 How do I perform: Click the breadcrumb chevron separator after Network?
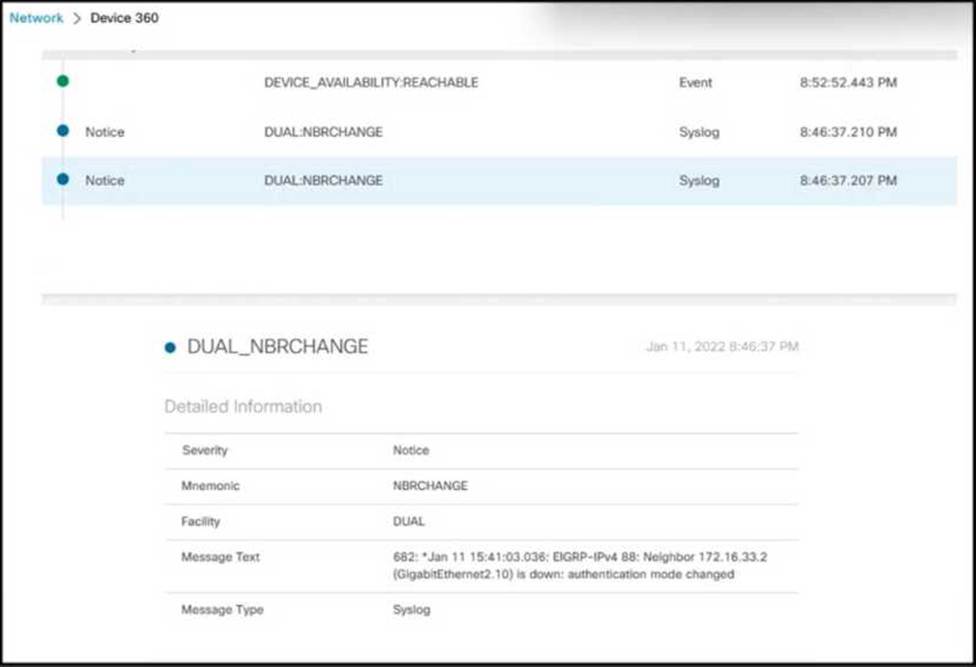coord(77,18)
